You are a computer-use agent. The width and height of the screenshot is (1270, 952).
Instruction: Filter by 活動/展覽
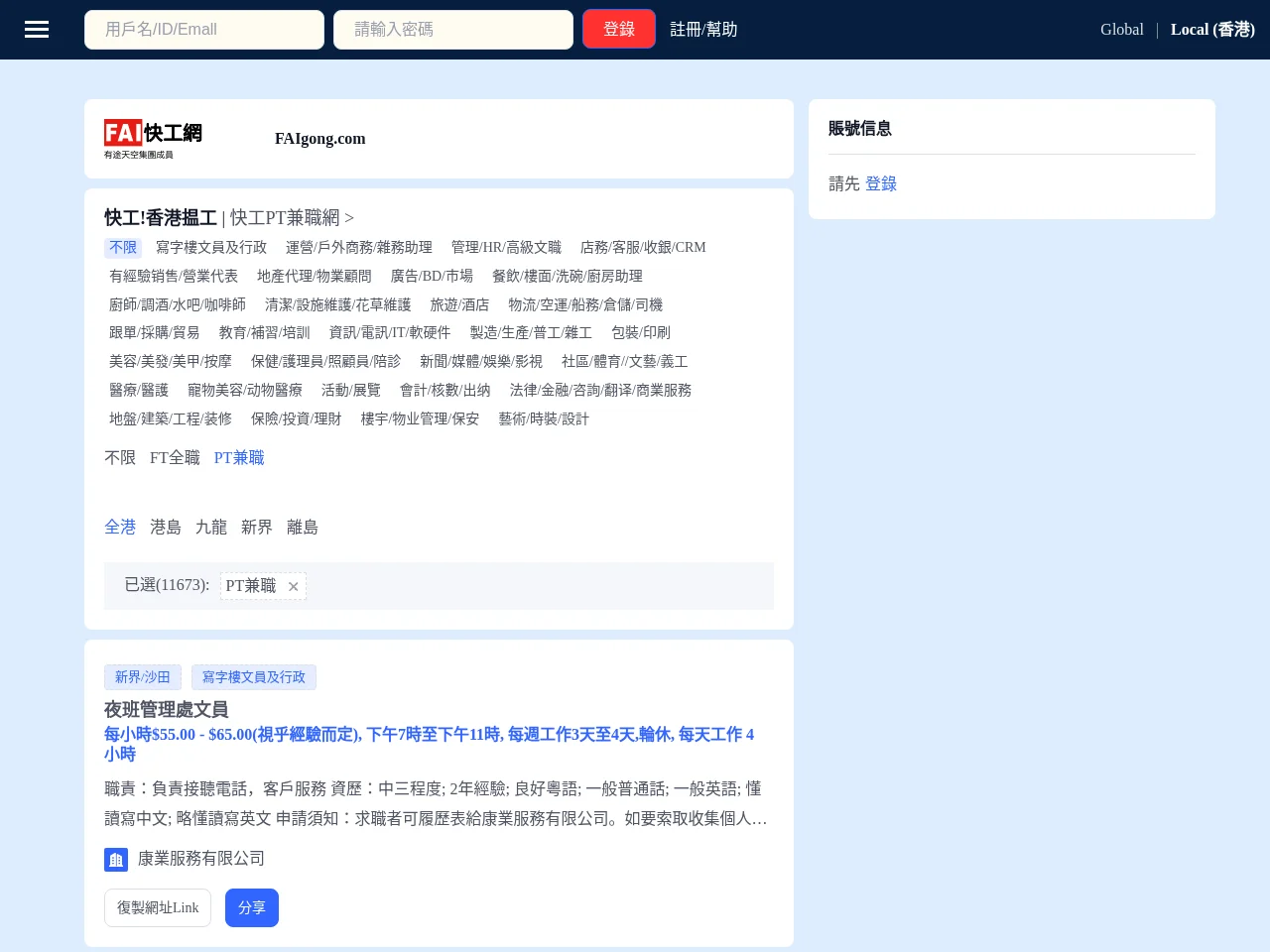pos(351,391)
